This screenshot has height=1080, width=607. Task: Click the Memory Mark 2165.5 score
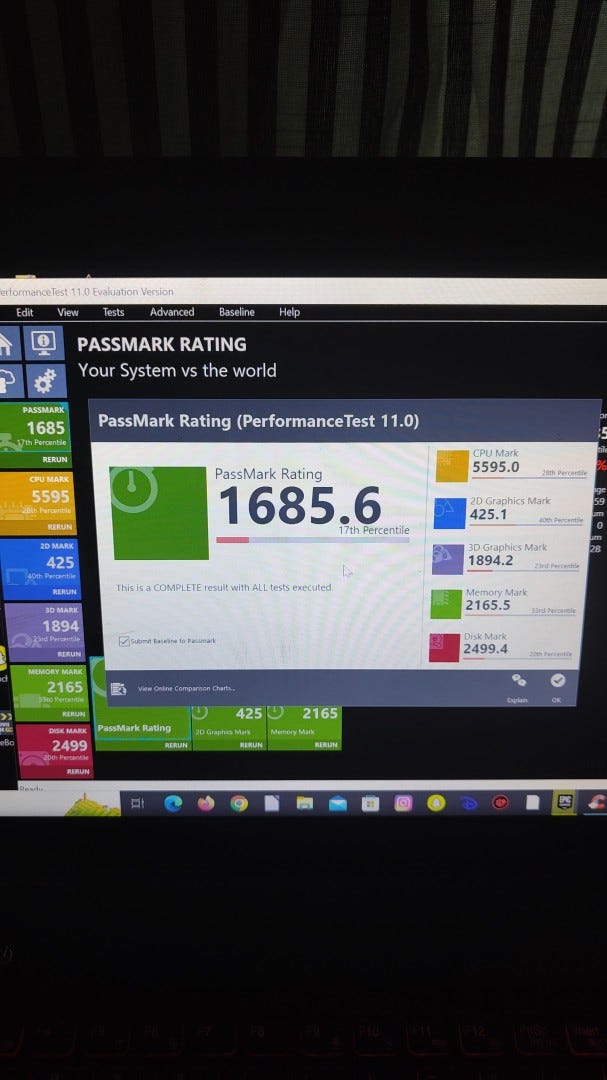(x=488, y=605)
